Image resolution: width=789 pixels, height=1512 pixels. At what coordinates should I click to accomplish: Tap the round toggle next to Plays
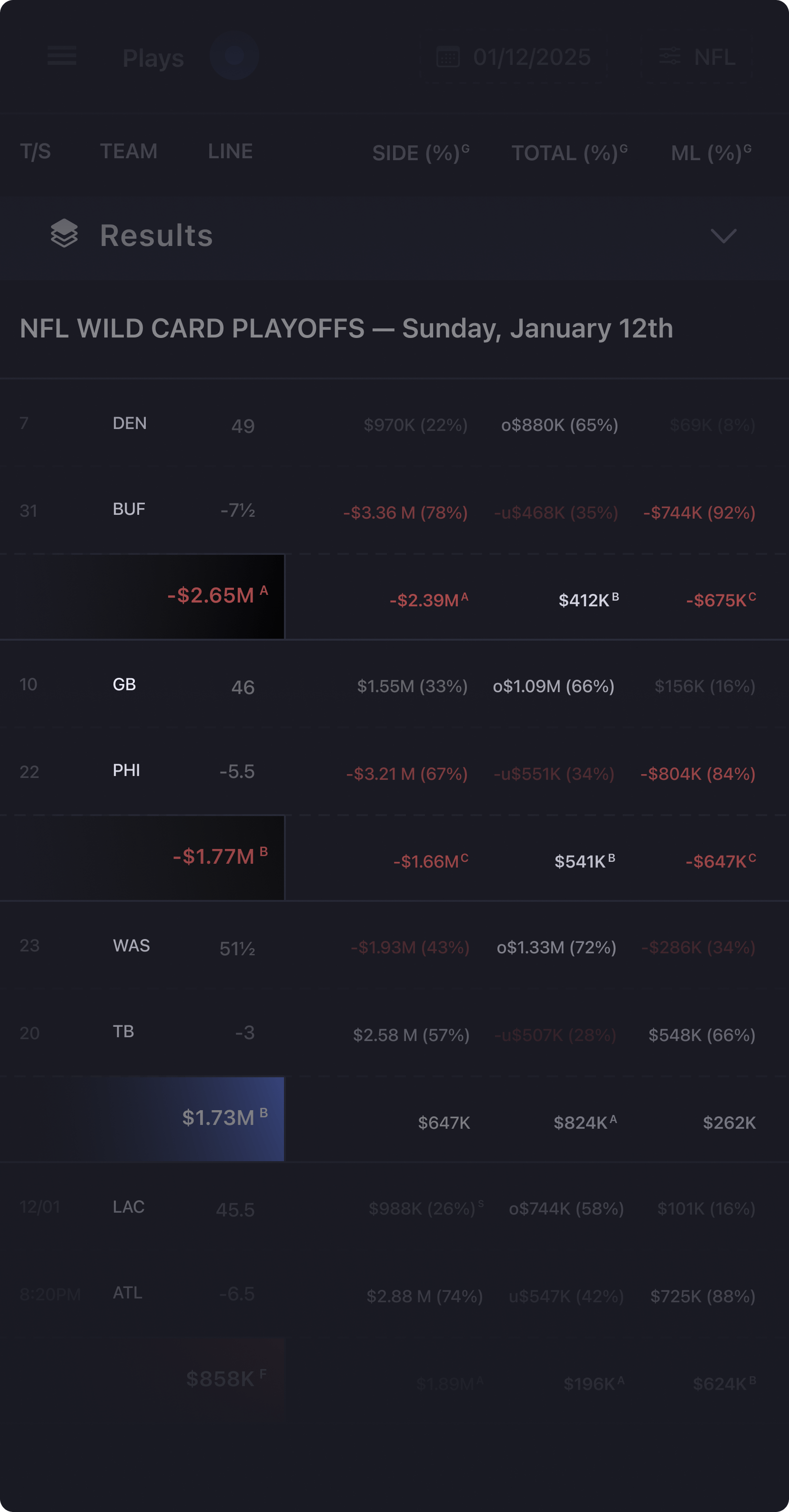click(x=234, y=56)
